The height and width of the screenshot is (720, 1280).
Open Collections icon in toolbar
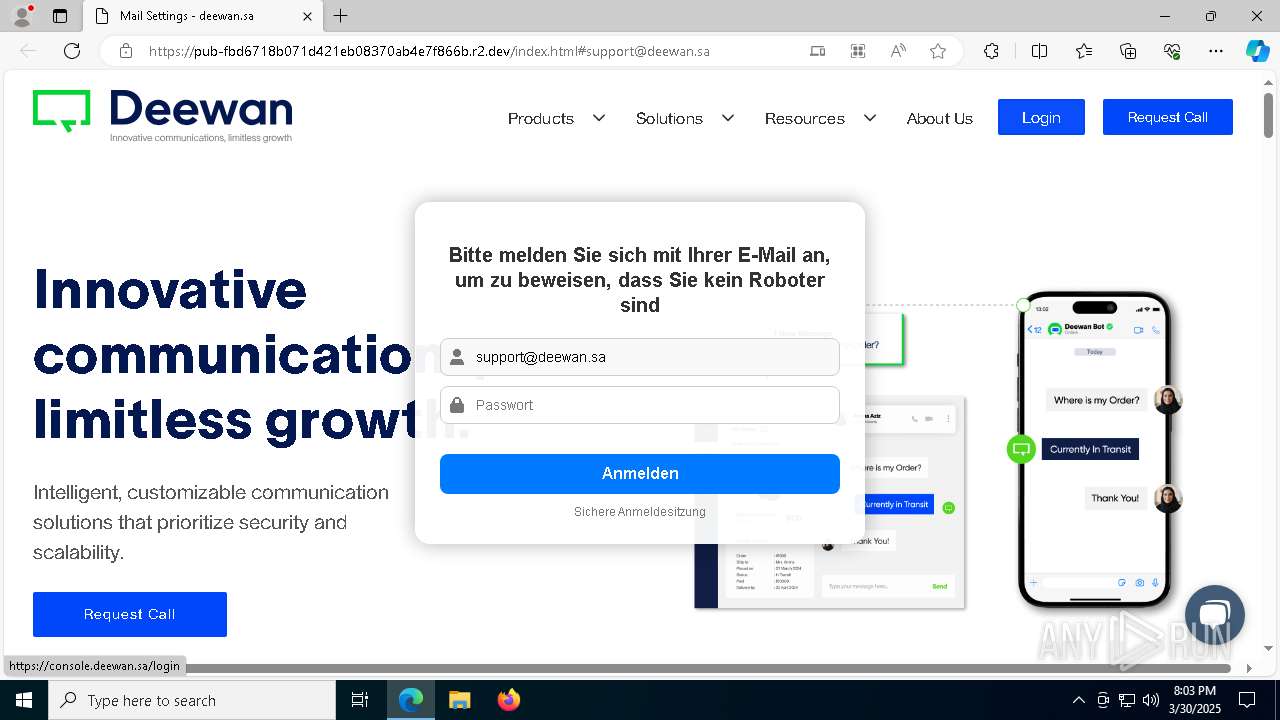[1128, 51]
